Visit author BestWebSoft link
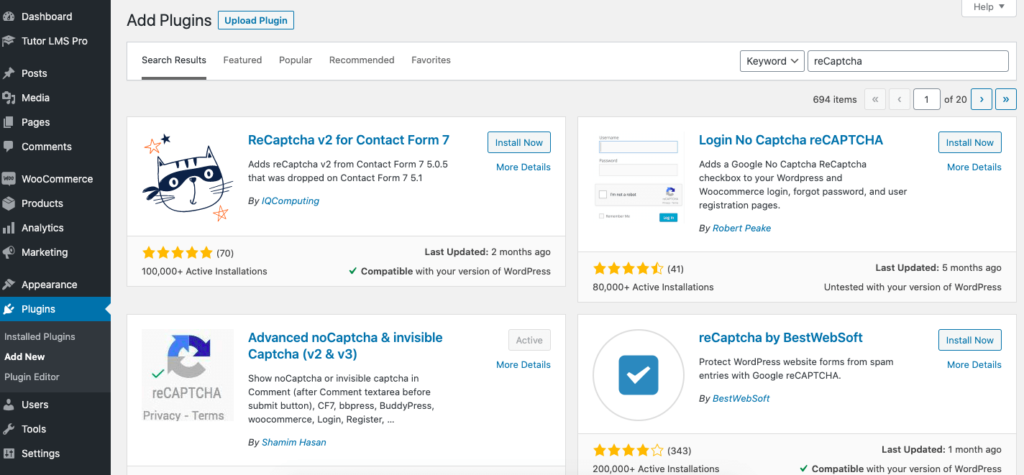Image resolution: width=1024 pixels, height=475 pixels. tap(741, 398)
